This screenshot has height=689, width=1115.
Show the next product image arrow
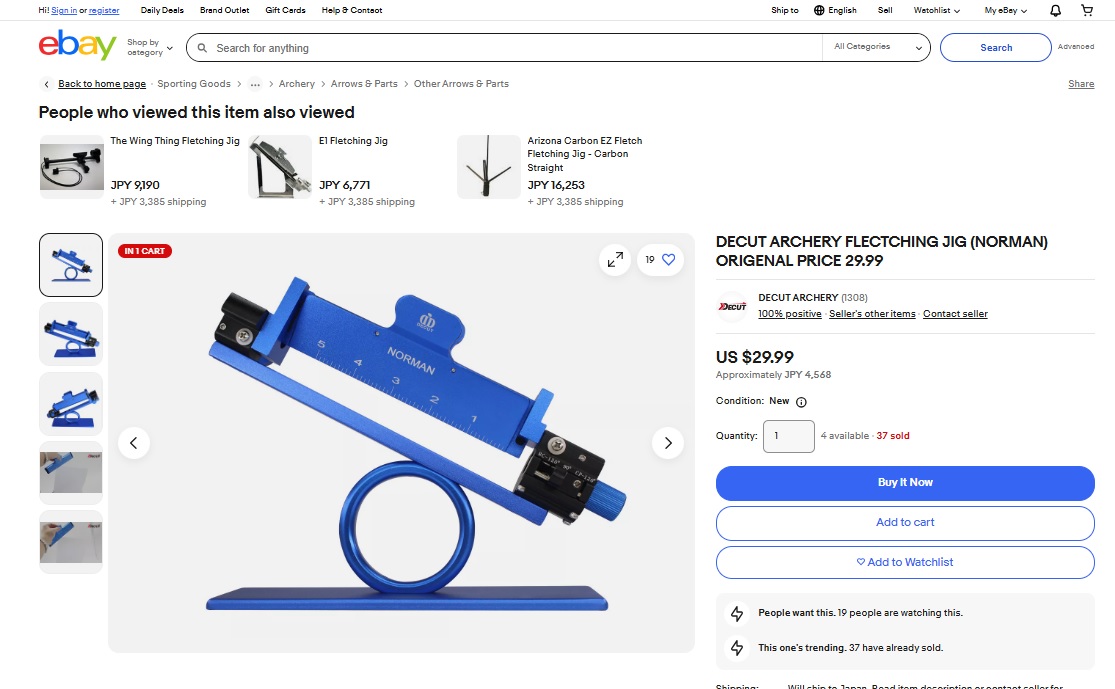click(668, 443)
